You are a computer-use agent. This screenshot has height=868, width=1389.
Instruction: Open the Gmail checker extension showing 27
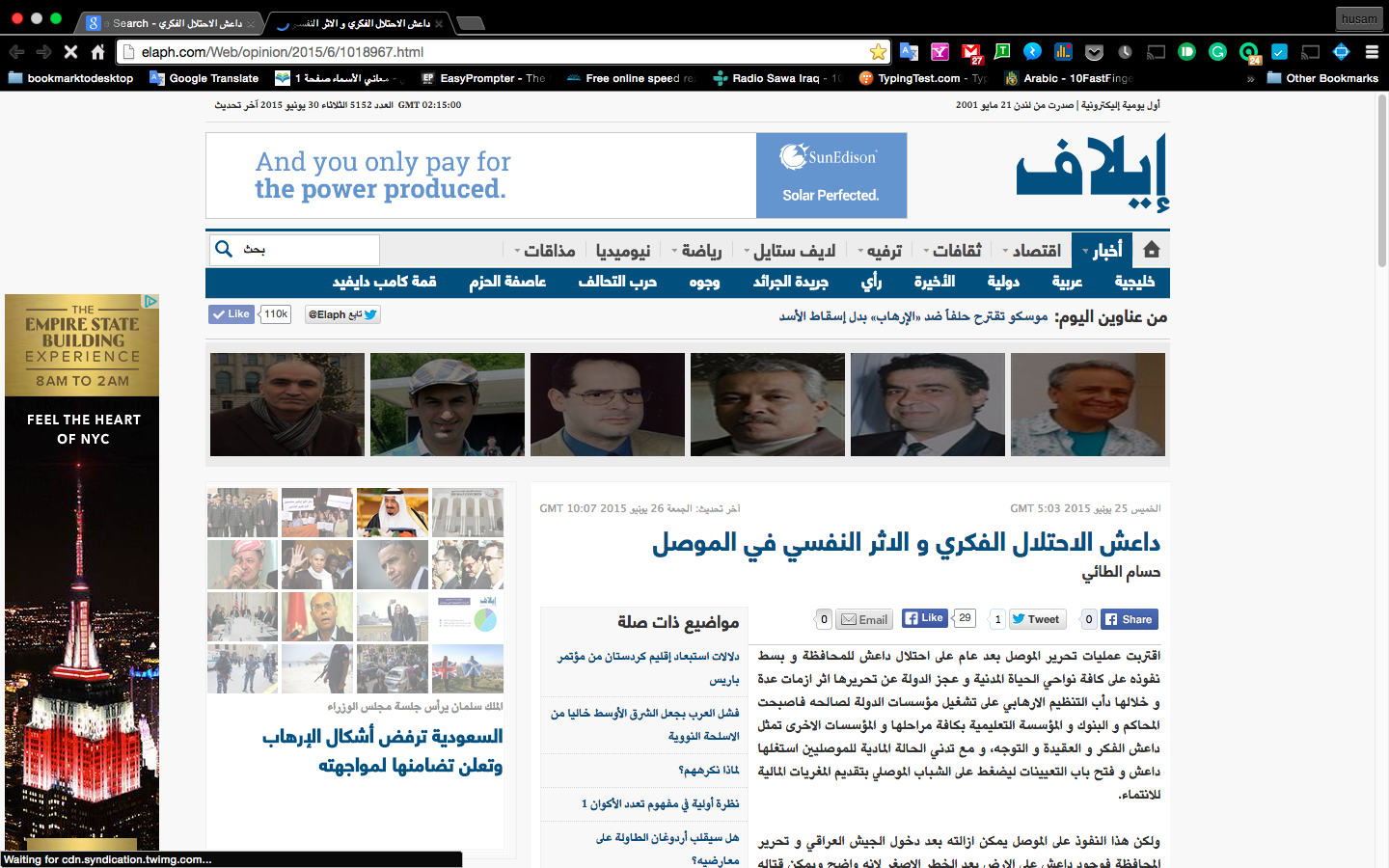(971, 53)
